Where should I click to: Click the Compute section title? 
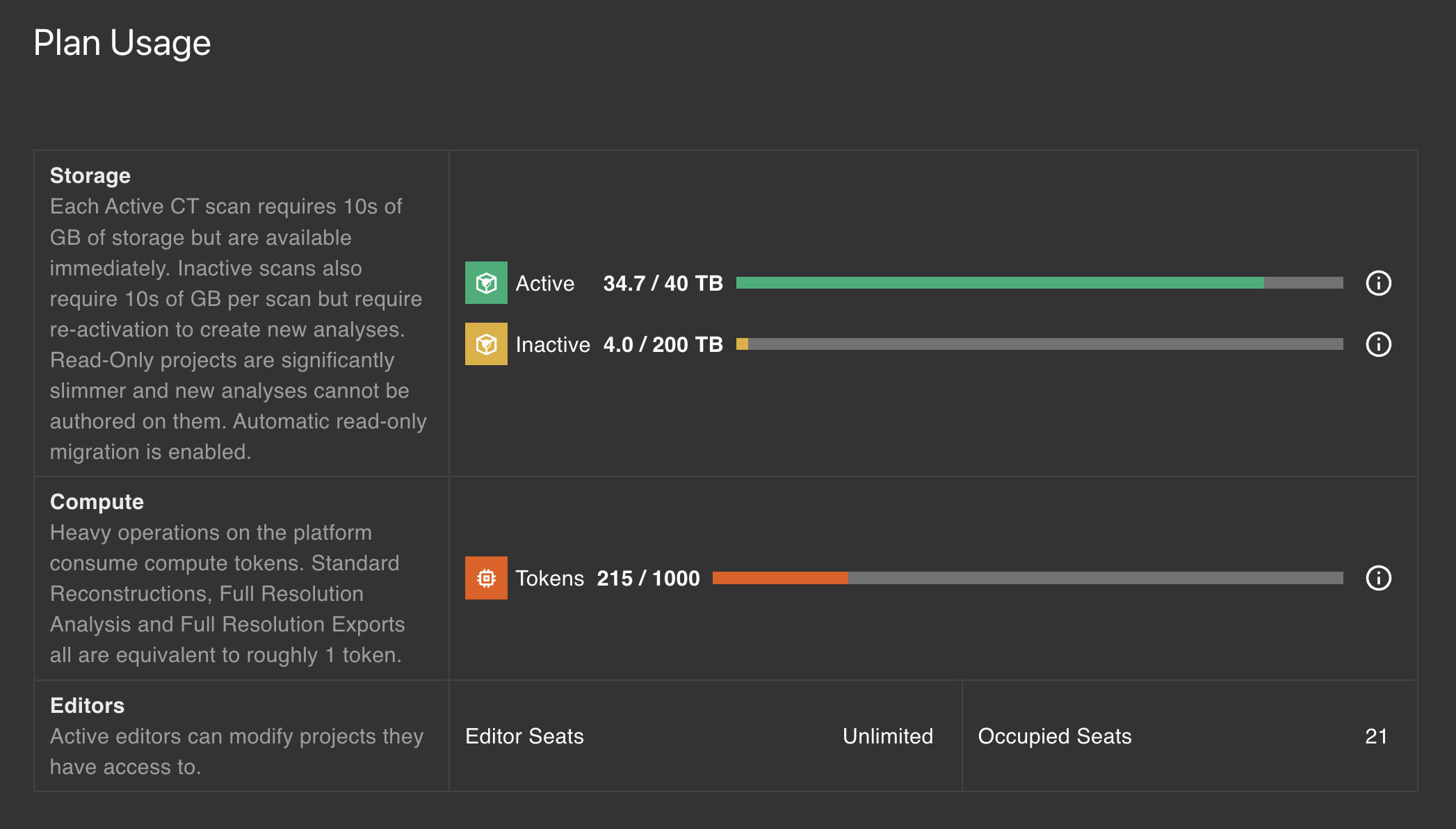tap(97, 502)
